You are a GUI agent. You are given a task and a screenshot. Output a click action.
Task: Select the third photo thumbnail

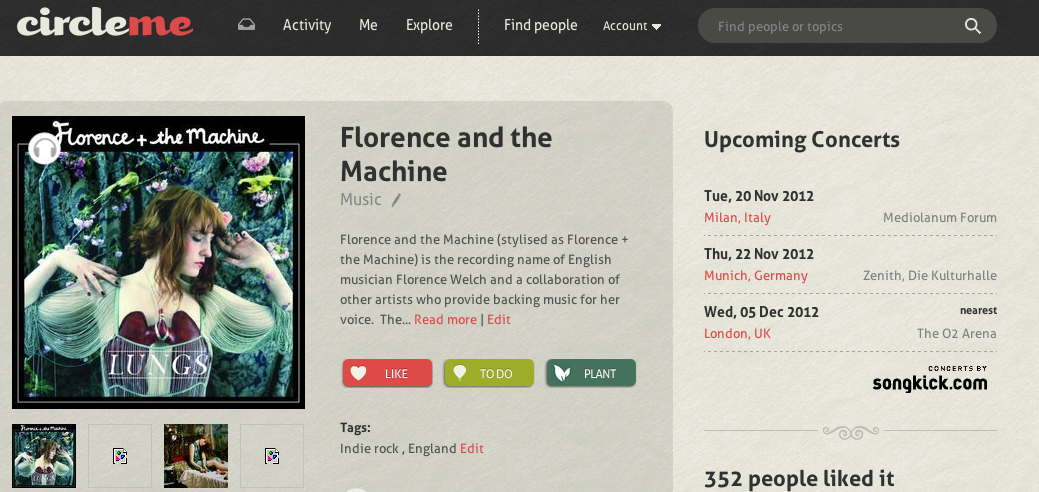coord(196,456)
